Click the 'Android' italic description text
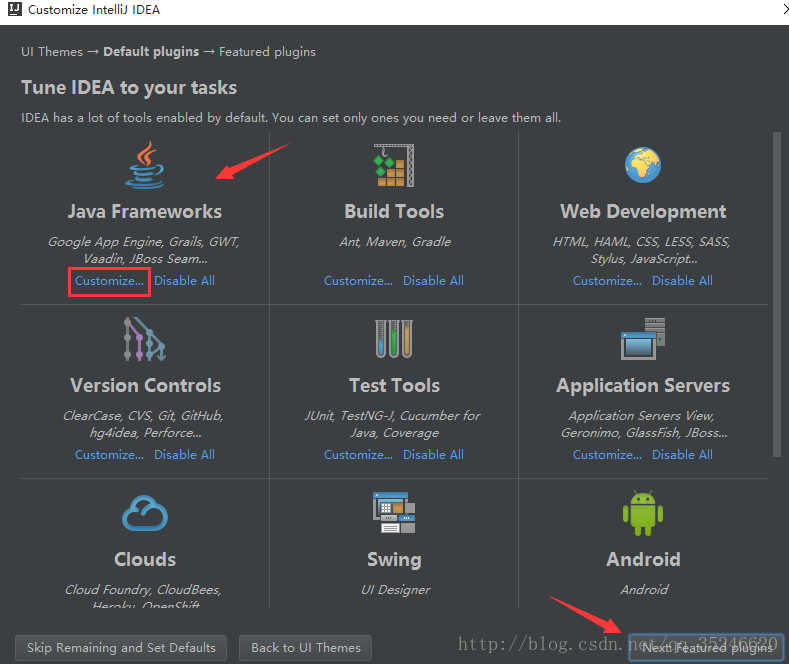This screenshot has width=789, height=664. click(644, 590)
